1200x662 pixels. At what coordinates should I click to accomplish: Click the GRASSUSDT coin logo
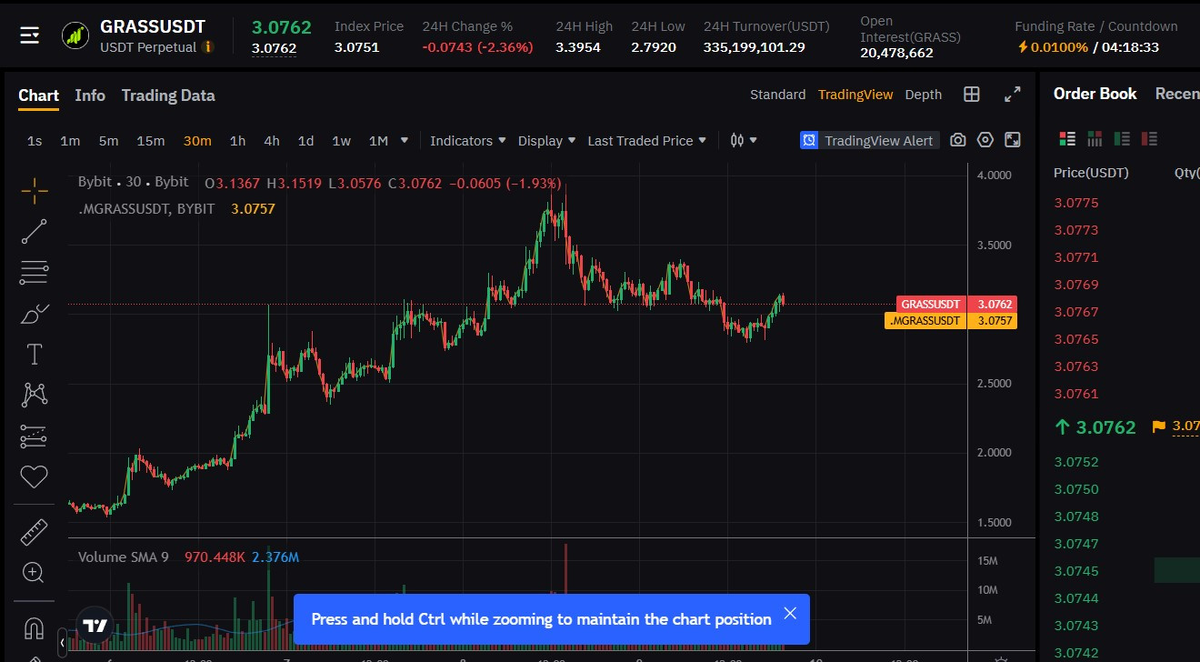75,36
